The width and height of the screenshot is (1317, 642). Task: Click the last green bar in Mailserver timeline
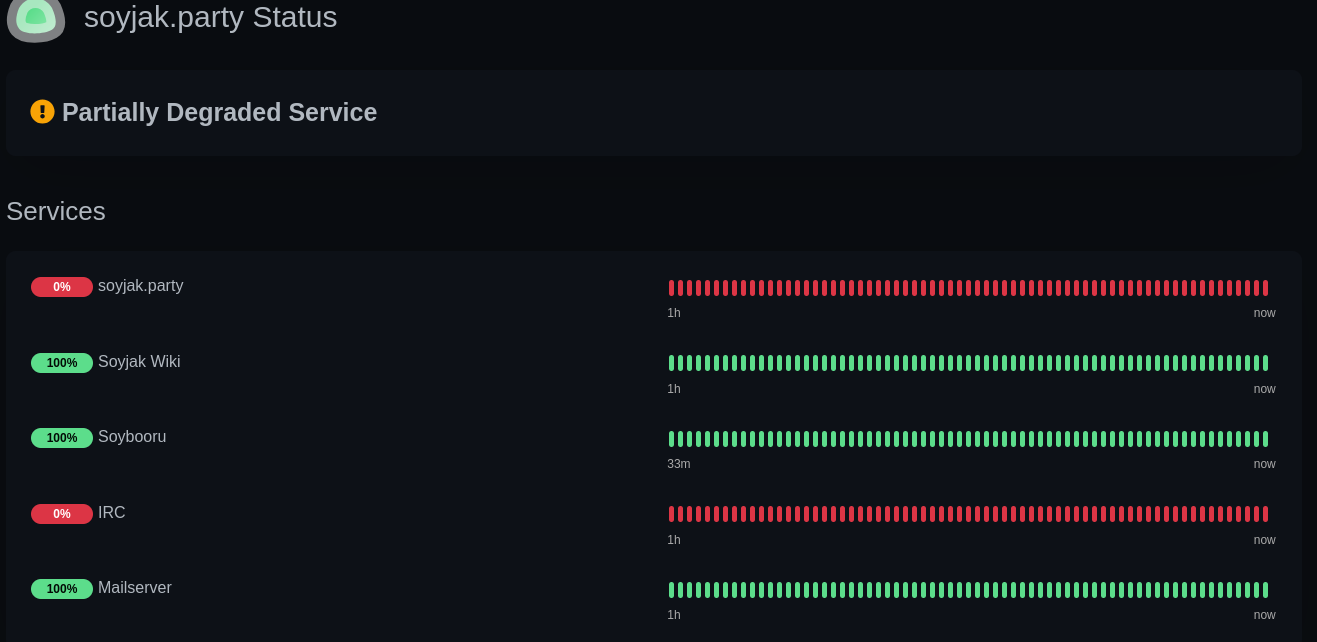point(1265,590)
